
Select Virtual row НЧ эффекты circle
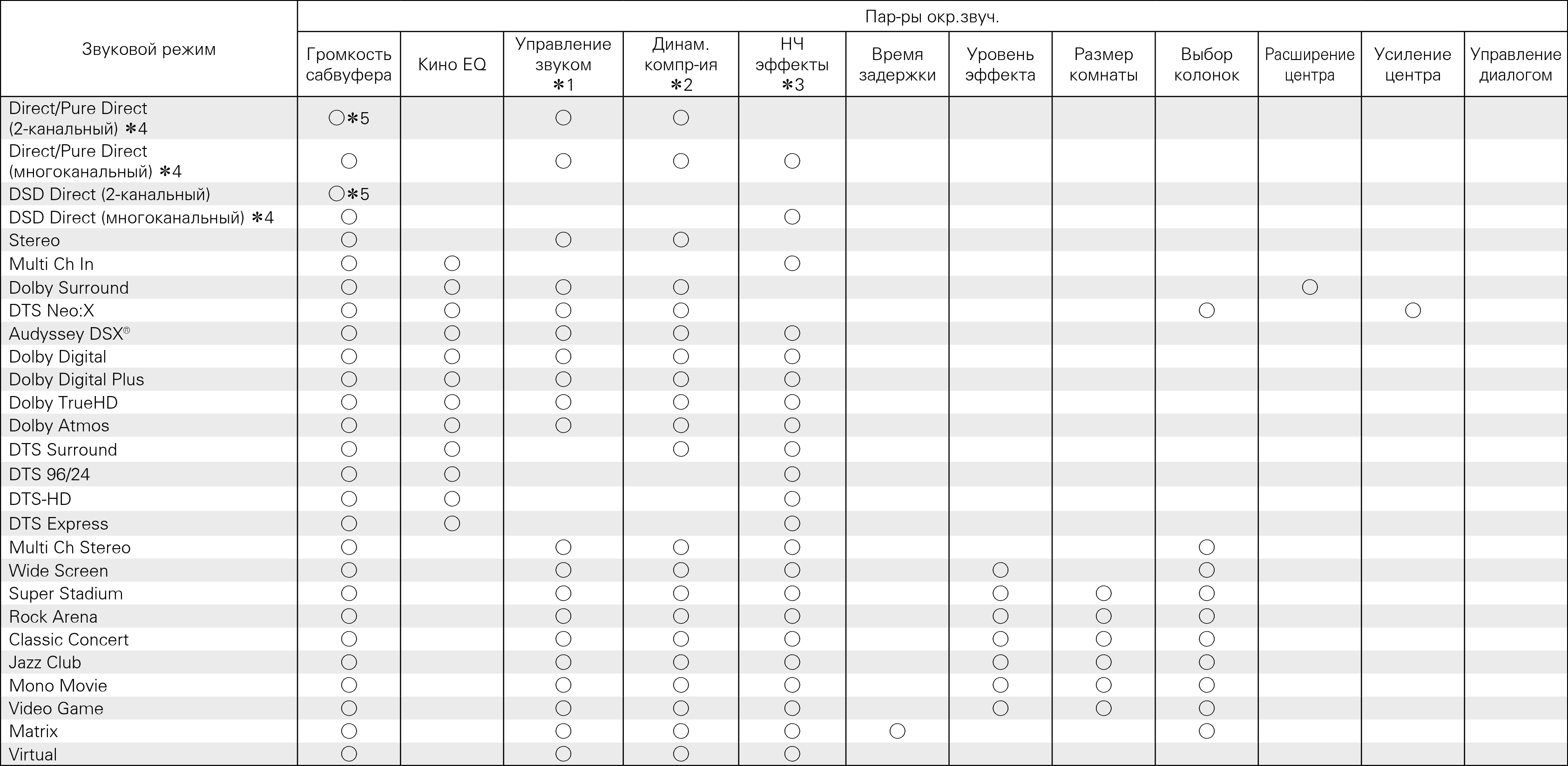(792, 754)
